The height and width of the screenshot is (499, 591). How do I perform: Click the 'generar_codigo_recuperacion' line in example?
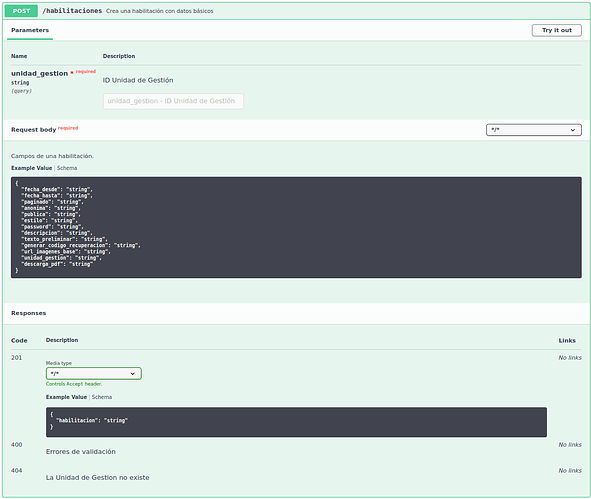(x=81, y=246)
